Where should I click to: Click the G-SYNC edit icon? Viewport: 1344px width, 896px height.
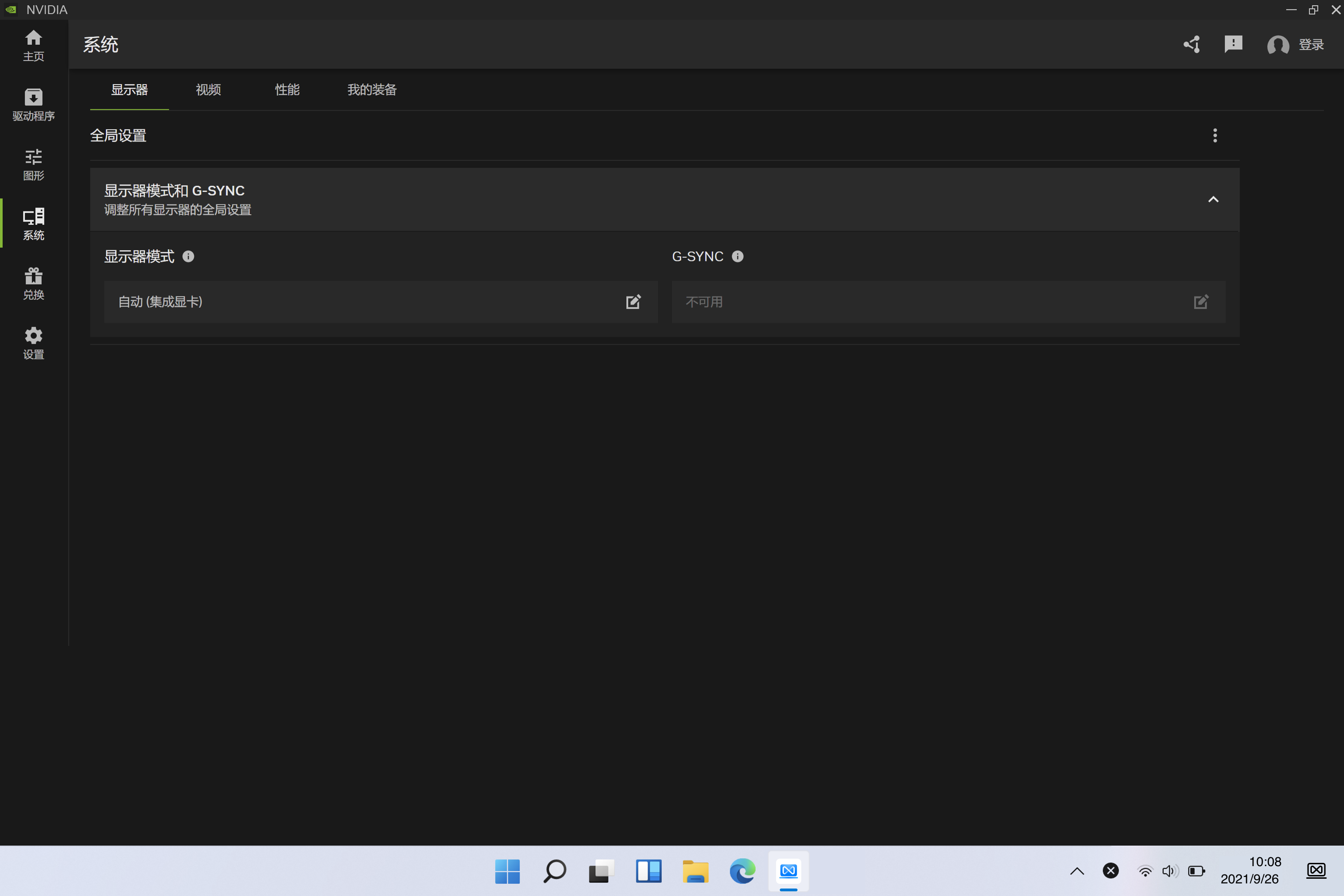click(x=1201, y=302)
